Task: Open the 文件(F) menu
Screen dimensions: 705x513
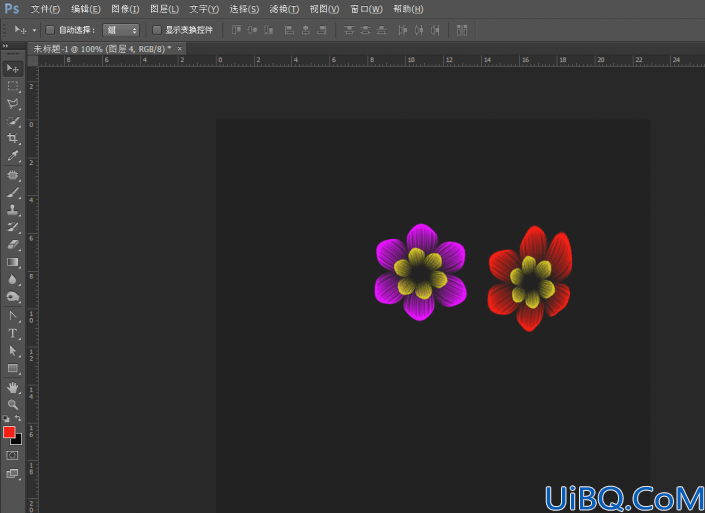Action: click(45, 9)
